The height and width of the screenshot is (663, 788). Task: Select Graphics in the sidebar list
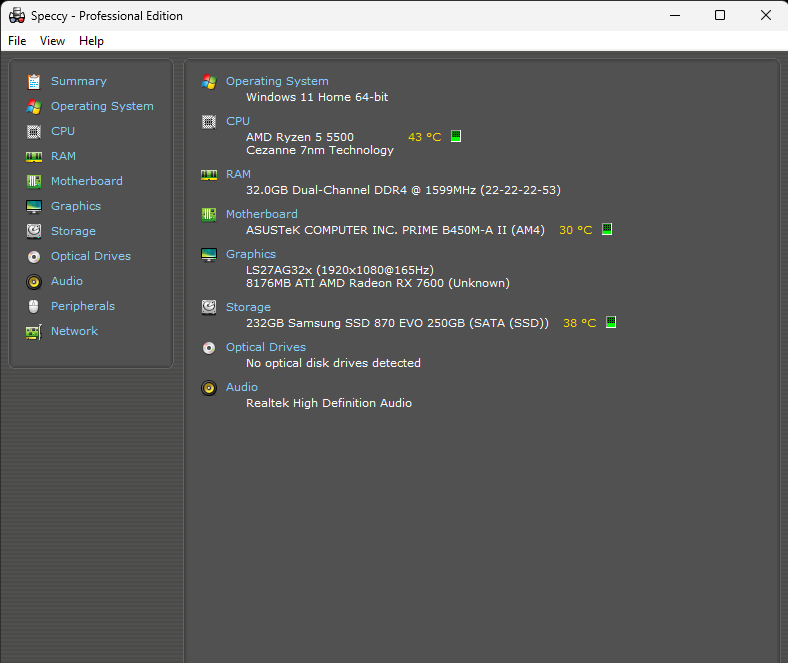point(76,206)
